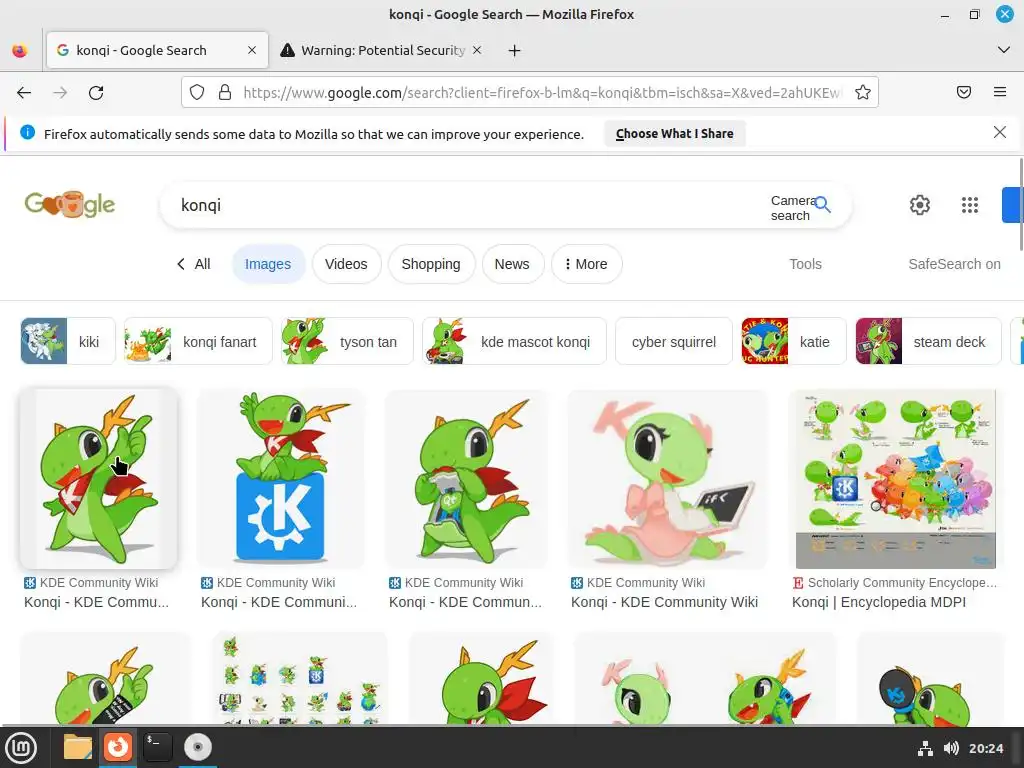Switch to the Videos filter
The image size is (1024, 768).
346,264
